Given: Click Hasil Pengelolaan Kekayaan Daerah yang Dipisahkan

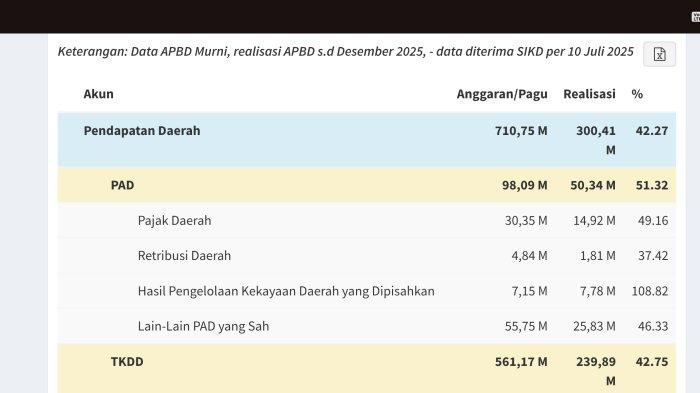Looking at the screenshot, I should (x=286, y=291).
